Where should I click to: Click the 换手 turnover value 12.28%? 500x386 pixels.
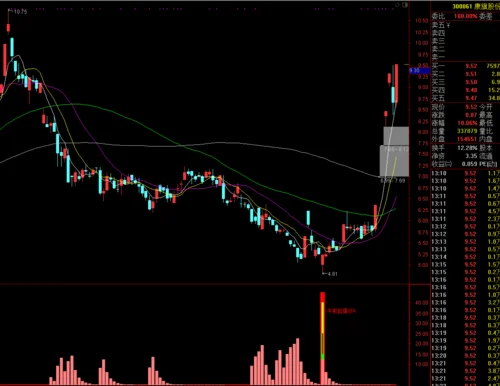tap(467, 148)
